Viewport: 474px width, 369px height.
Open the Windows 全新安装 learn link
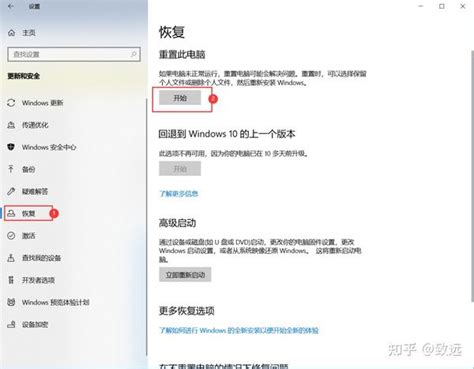239,330
